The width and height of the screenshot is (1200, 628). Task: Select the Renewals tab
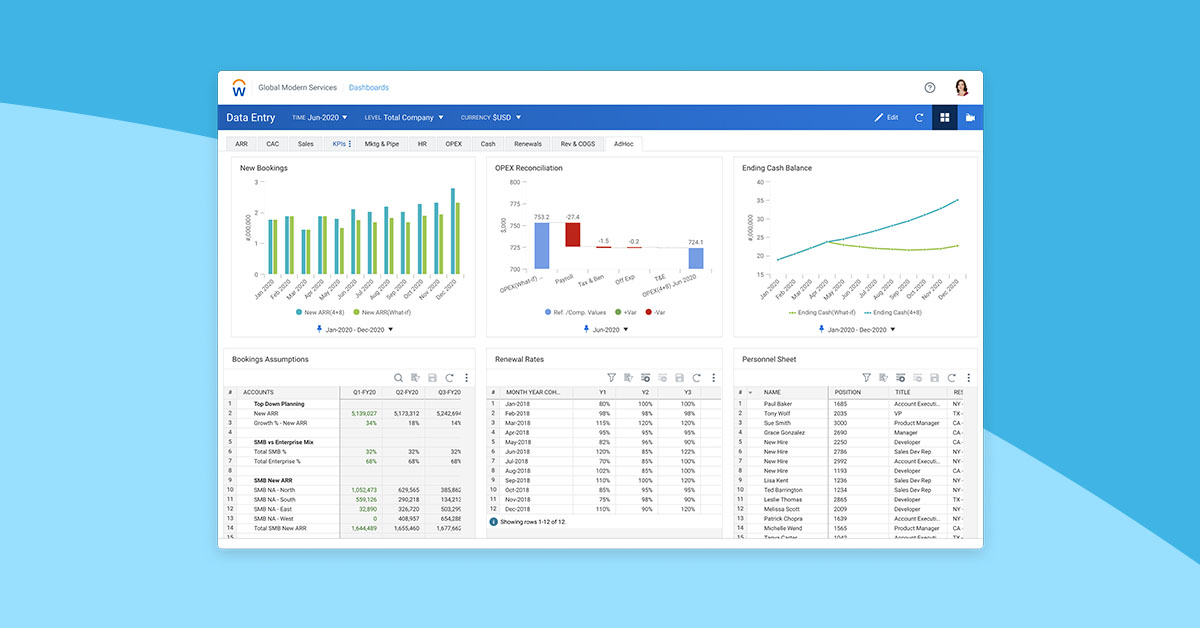pos(528,143)
